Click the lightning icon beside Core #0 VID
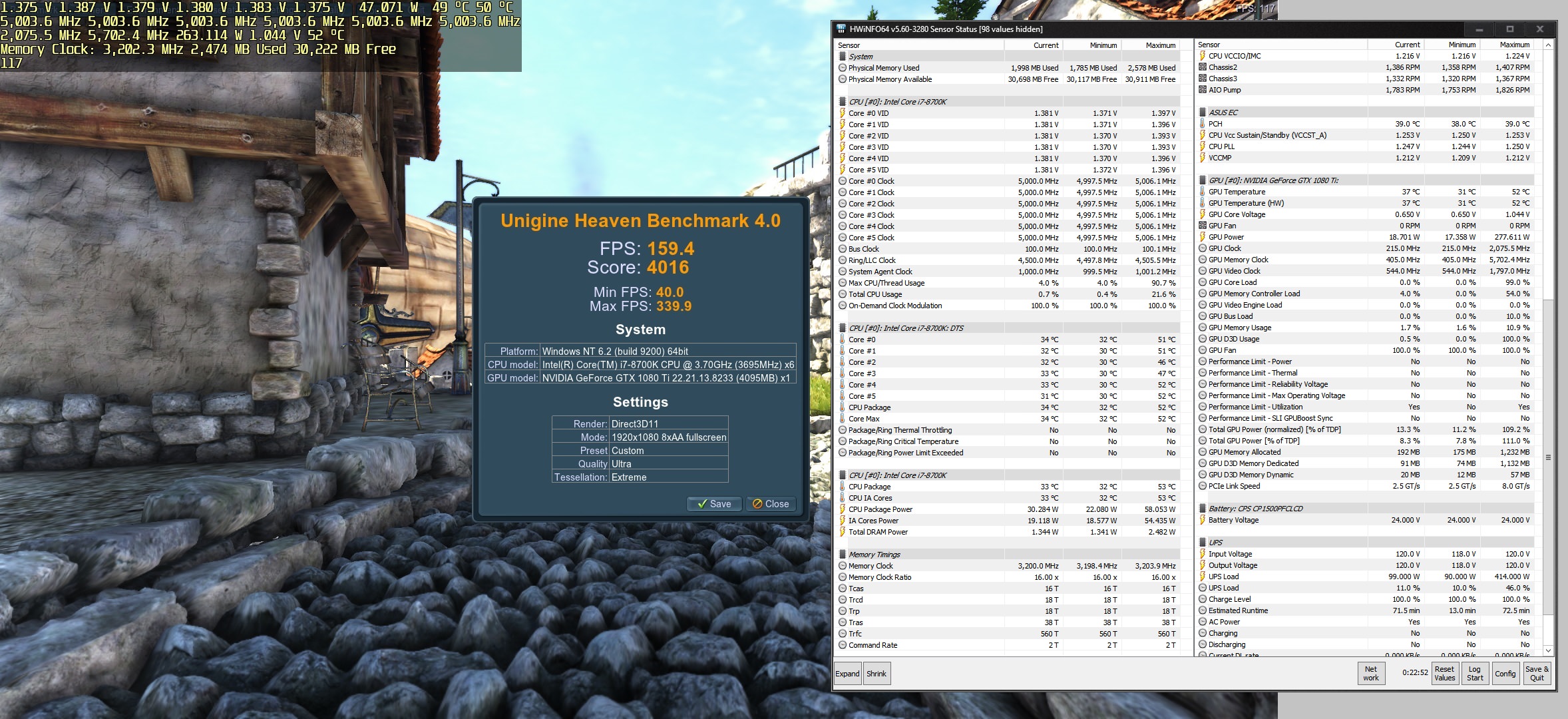The image size is (1568, 719). tap(843, 113)
